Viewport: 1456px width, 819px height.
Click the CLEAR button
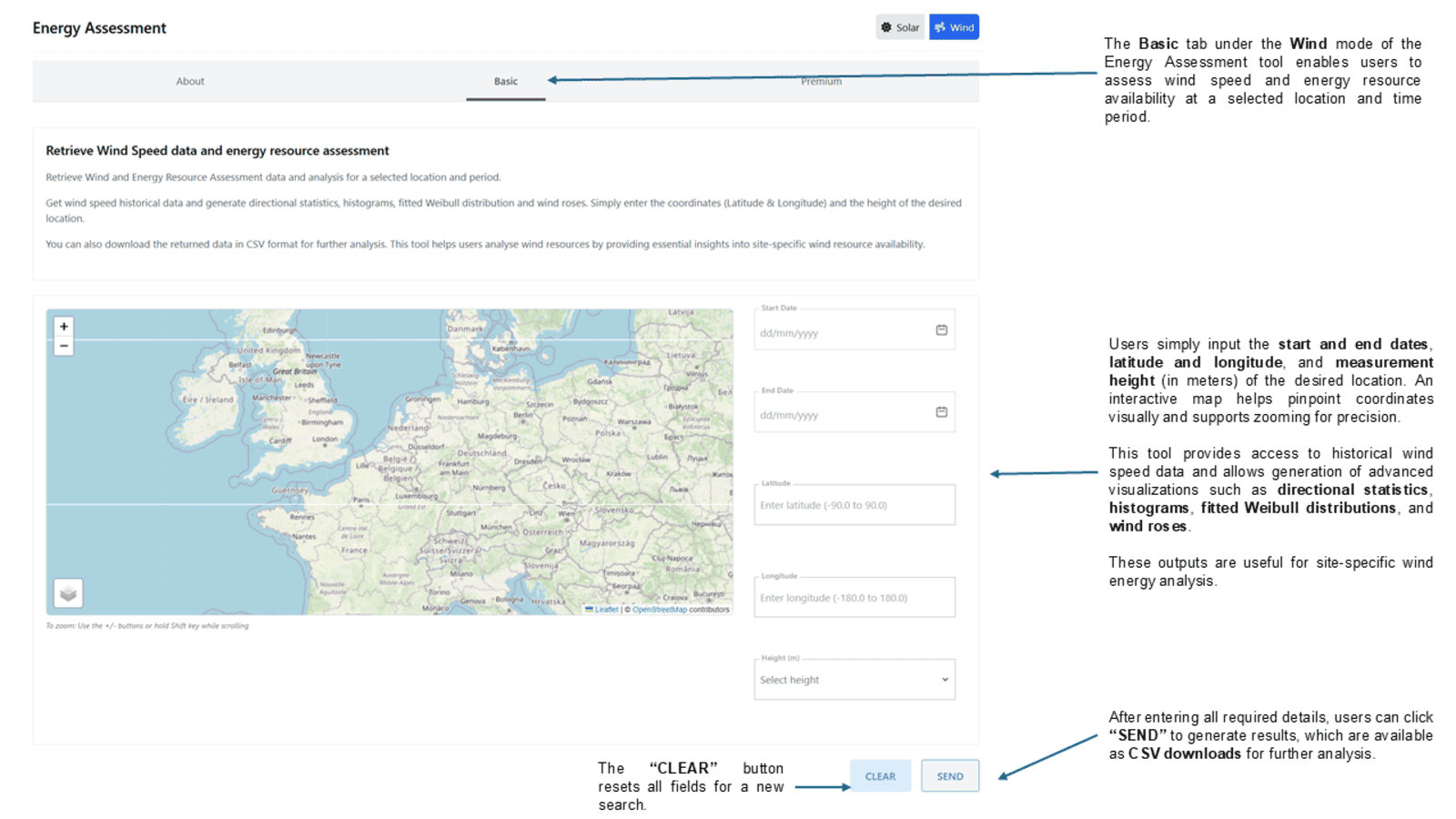[x=880, y=776]
